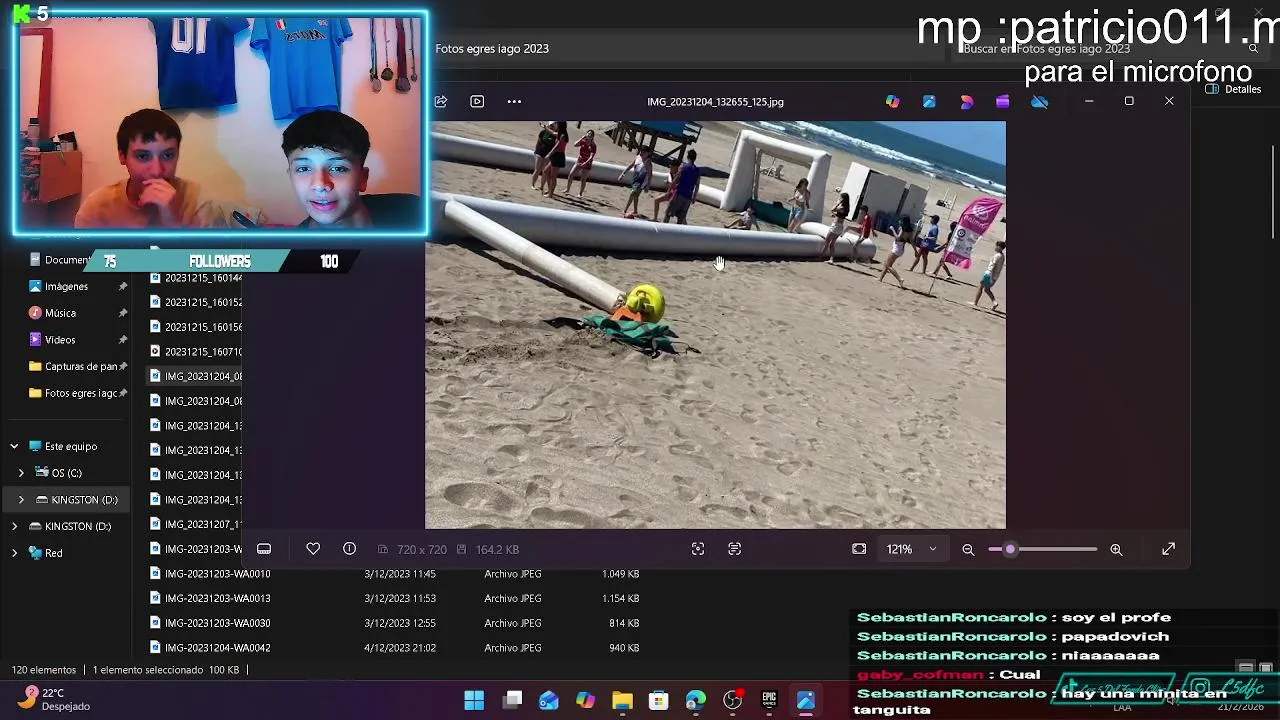This screenshot has width=1280, height=720.
Task: Fit image to window icon
Action: tap(859, 549)
